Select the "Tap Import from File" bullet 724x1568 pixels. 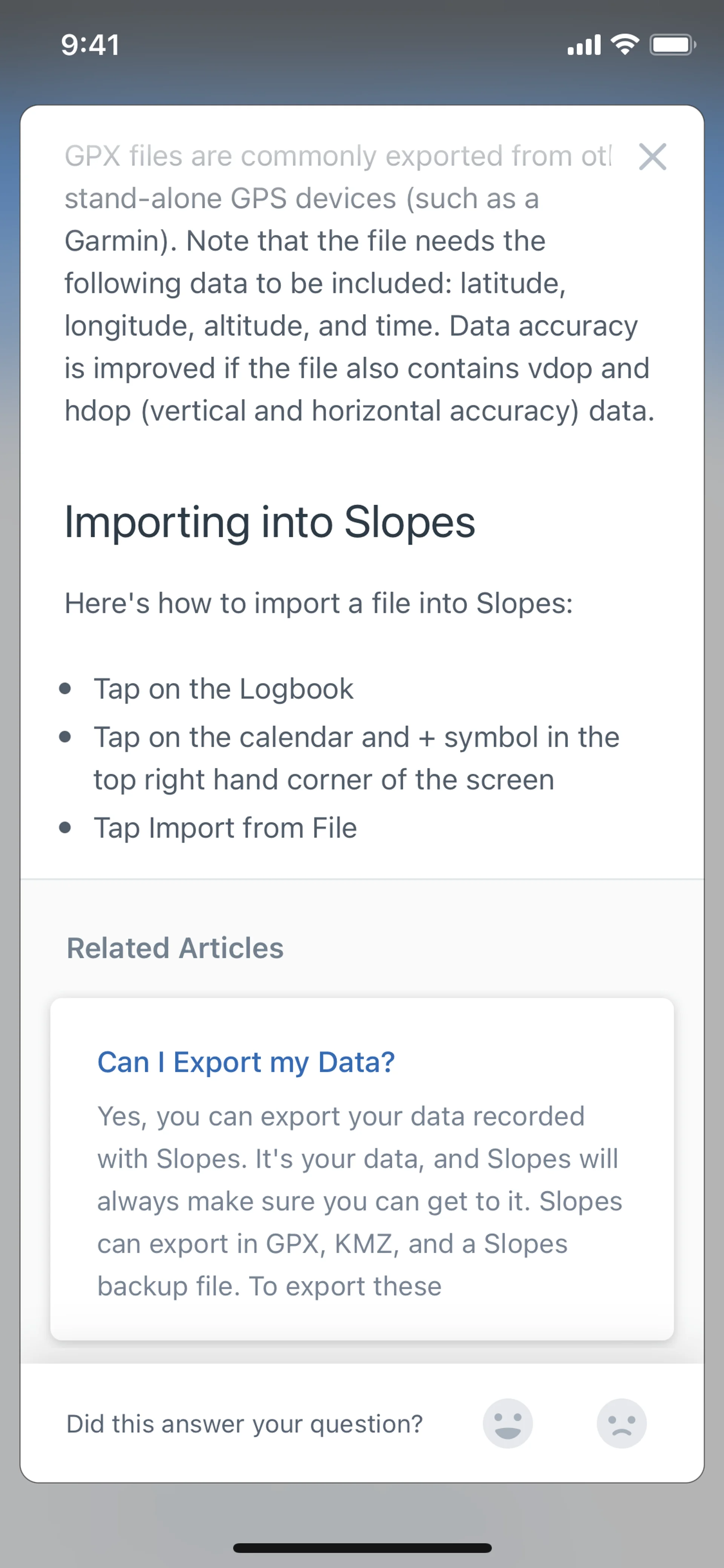tap(225, 828)
